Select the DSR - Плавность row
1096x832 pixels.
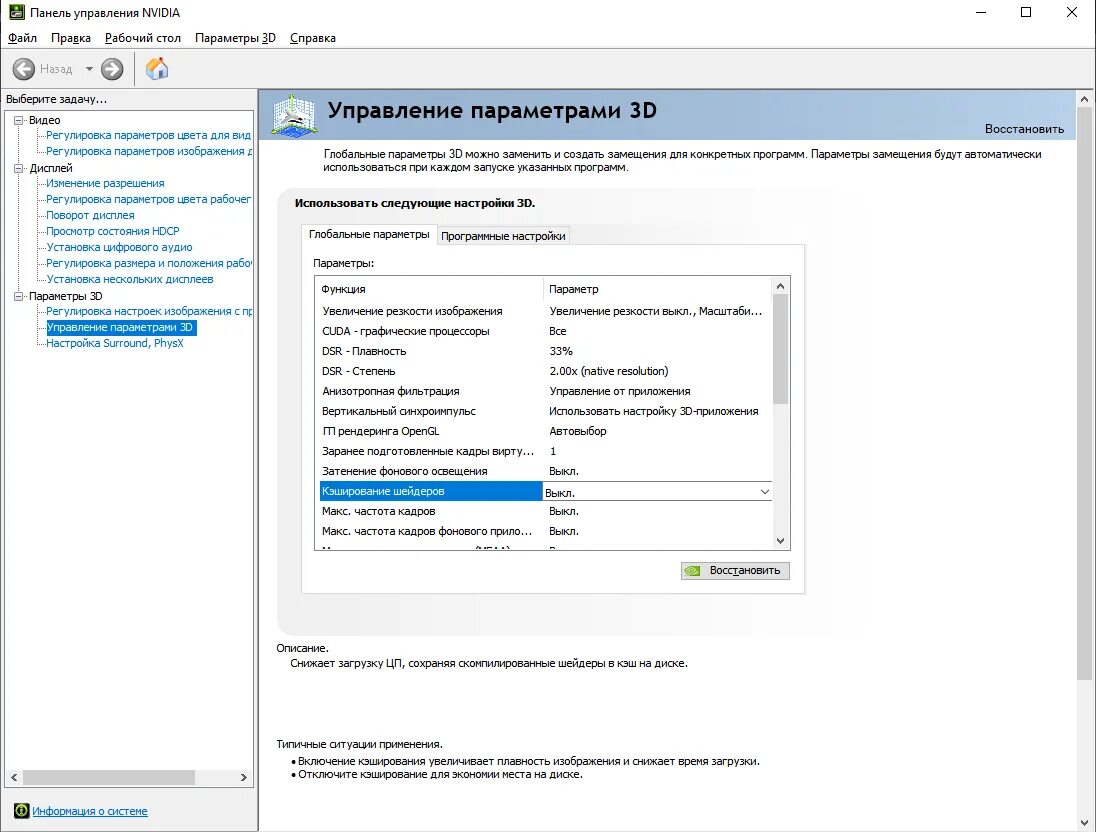(545, 351)
